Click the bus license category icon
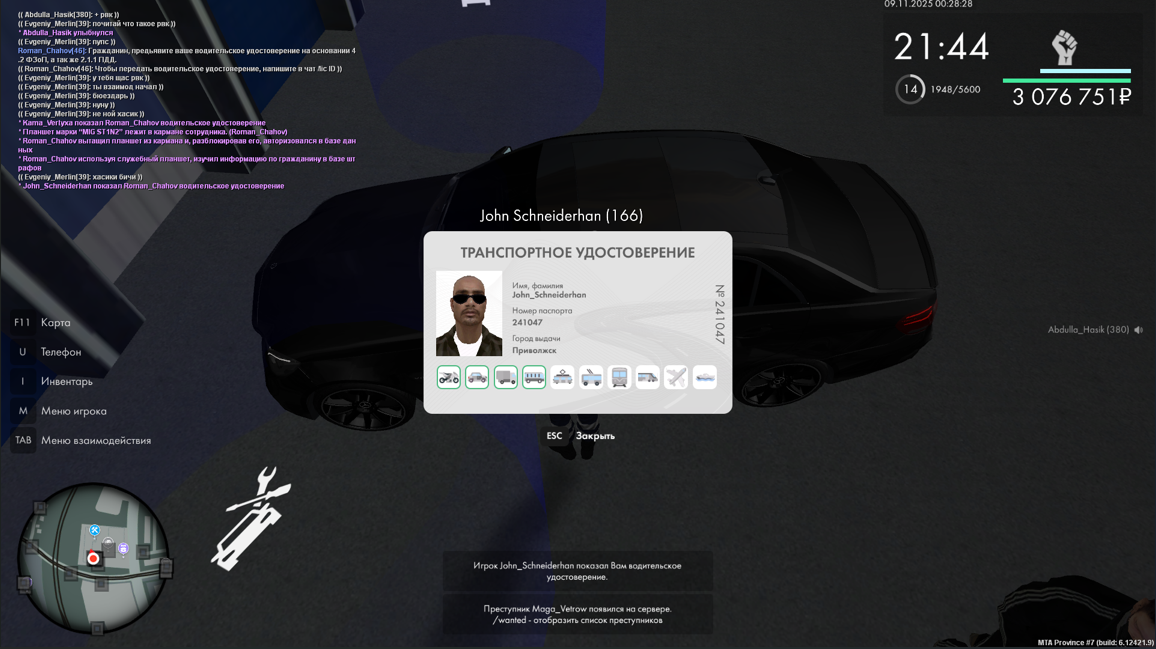 (534, 378)
